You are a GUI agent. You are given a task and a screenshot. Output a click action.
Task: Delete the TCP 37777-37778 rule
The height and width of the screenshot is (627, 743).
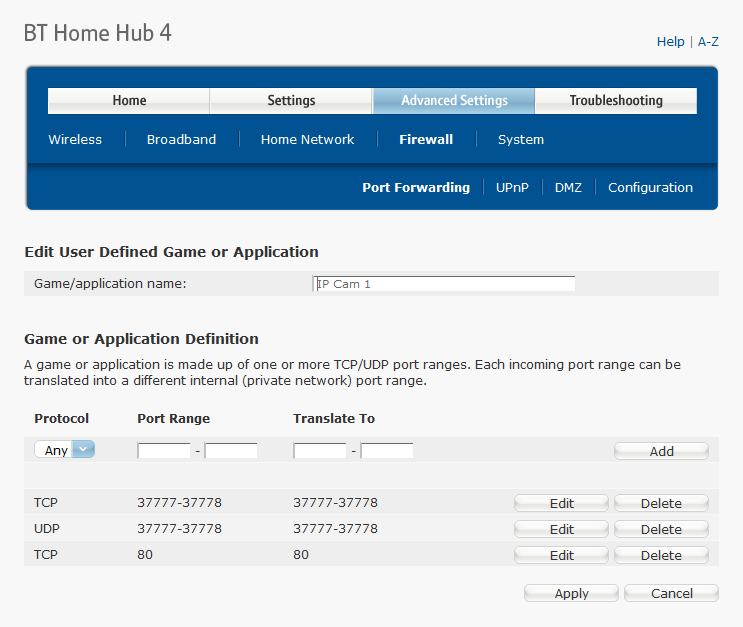(661, 503)
